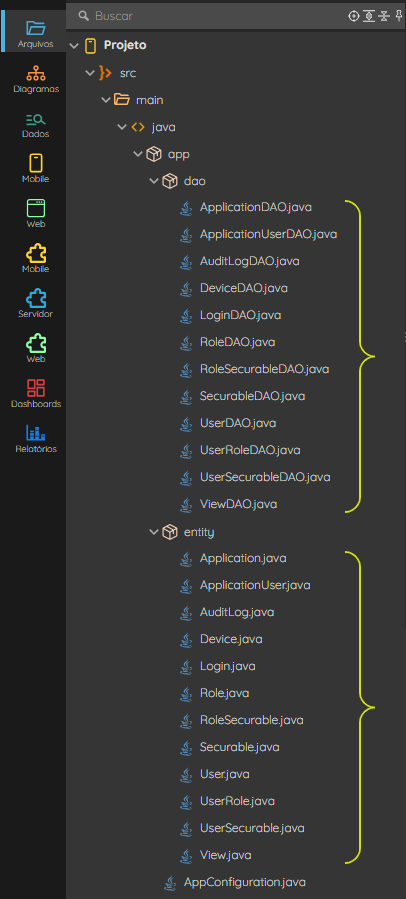Image resolution: width=406 pixels, height=899 pixels.
Task: Click the expand all tree icon
Action: (369, 16)
